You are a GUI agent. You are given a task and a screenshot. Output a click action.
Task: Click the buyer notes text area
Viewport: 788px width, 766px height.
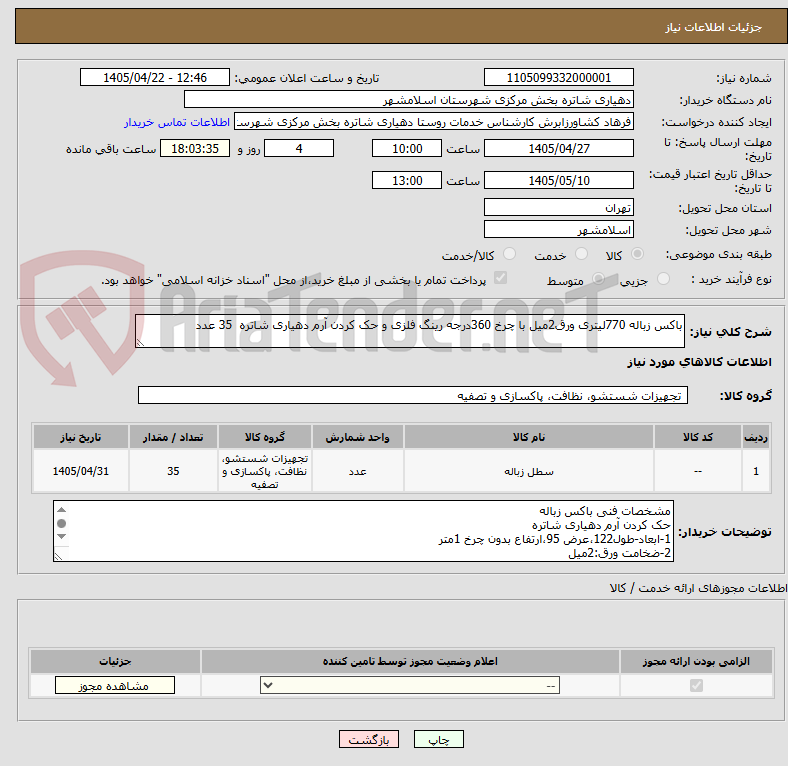[x=363, y=531]
